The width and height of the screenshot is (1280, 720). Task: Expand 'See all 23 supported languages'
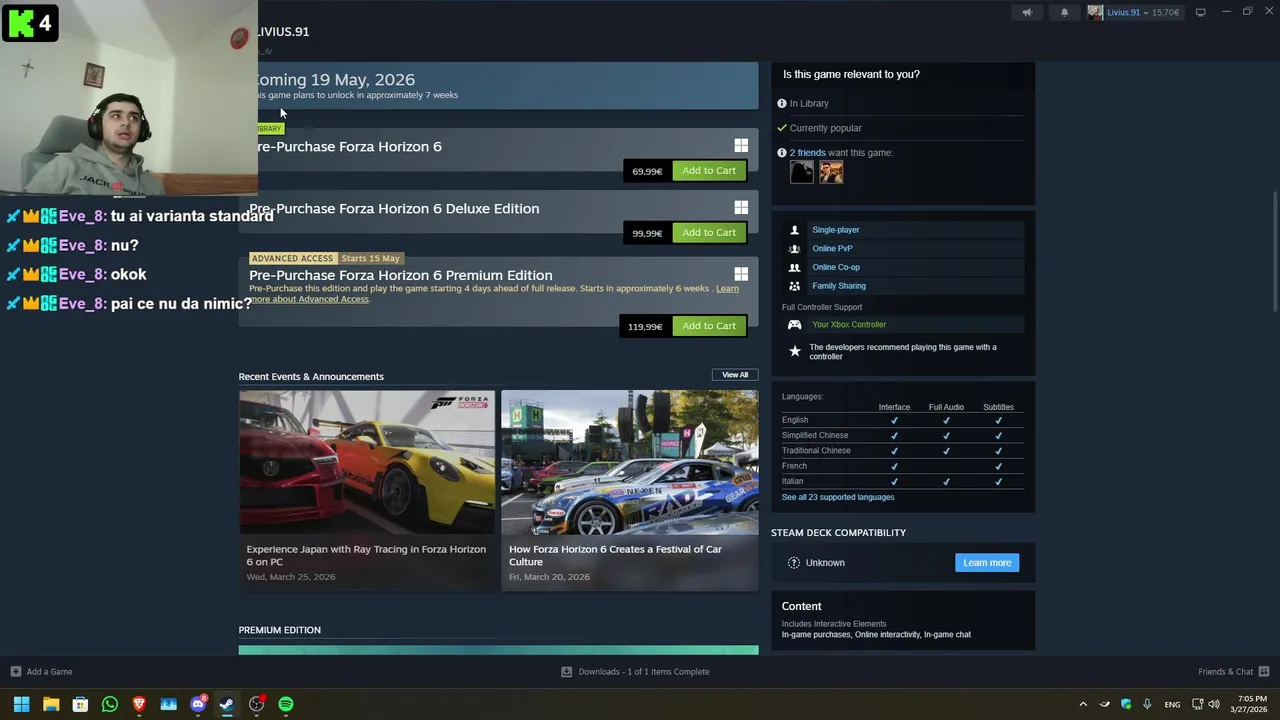pos(838,497)
